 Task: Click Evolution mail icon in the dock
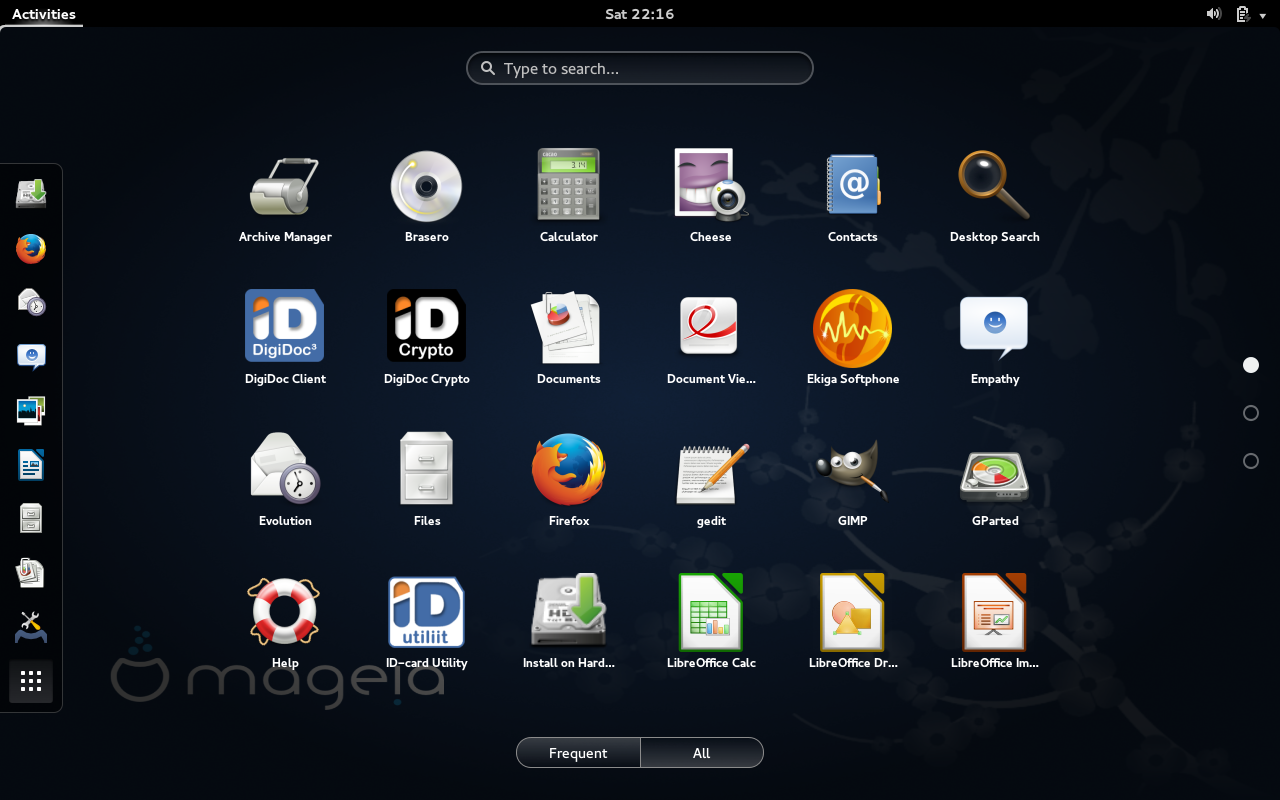point(31,302)
